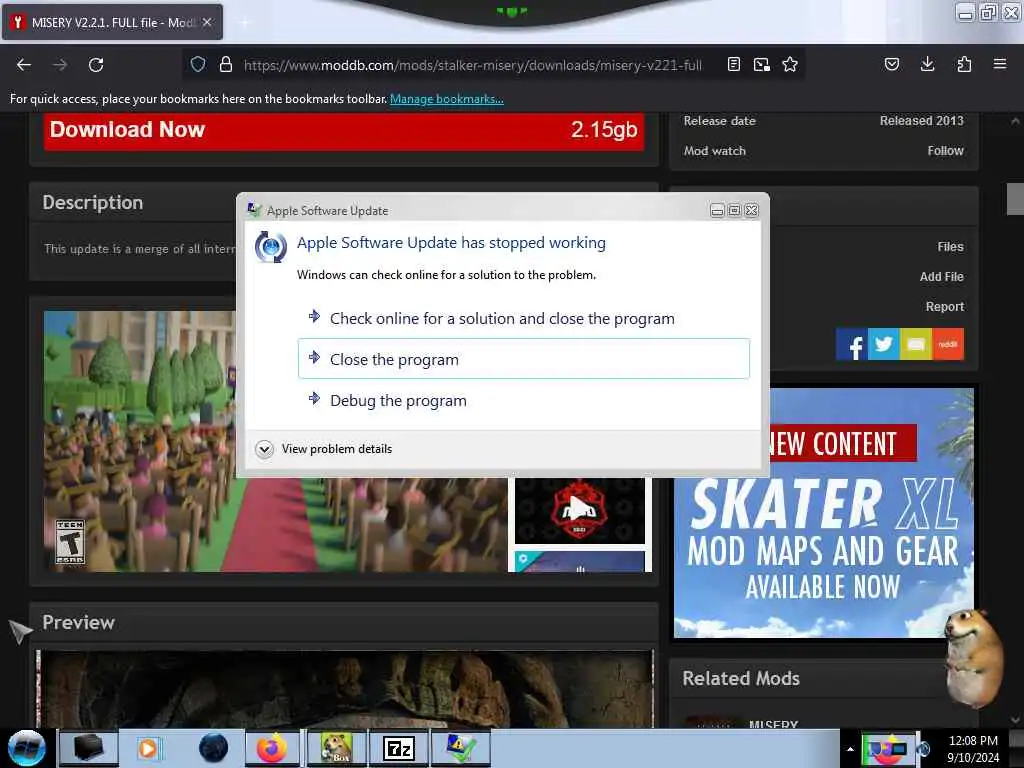
Task: Open the Skater XL advertisement banner
Action: [824, 513]
